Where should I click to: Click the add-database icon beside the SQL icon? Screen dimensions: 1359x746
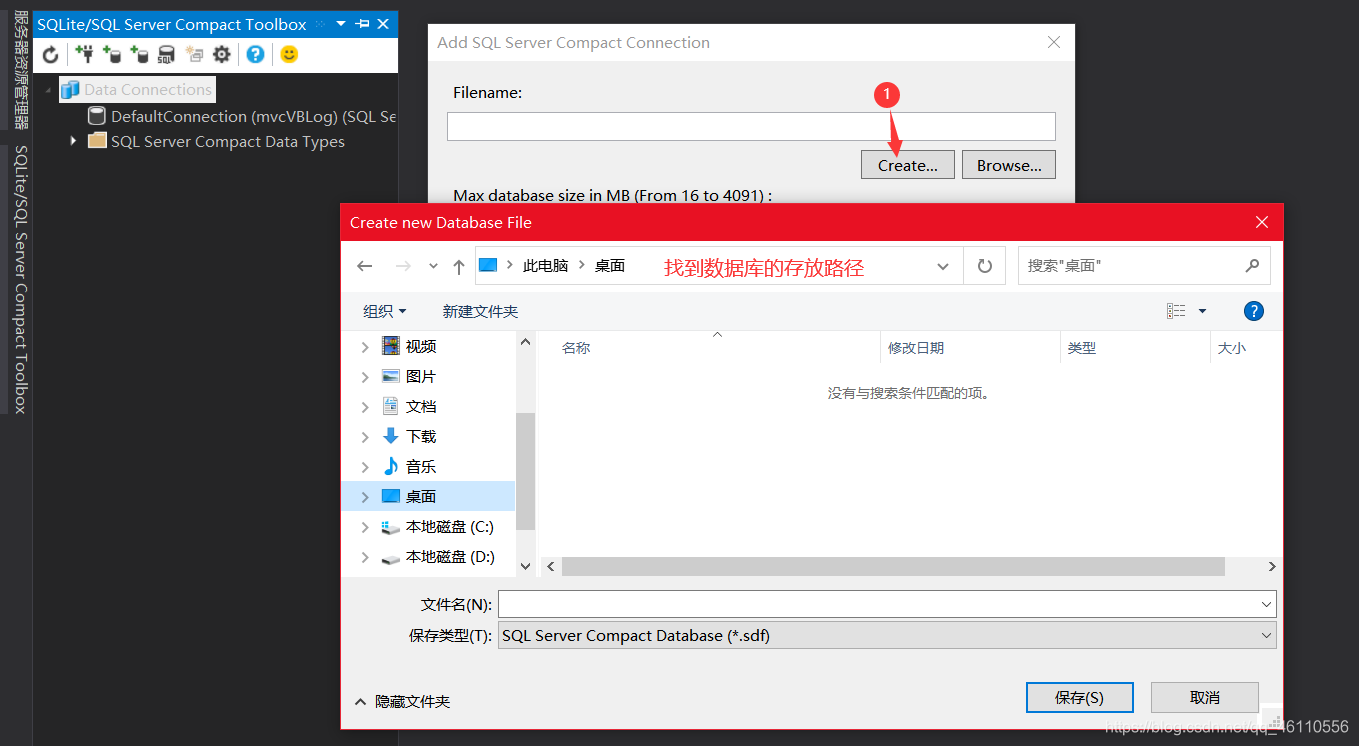139,55
